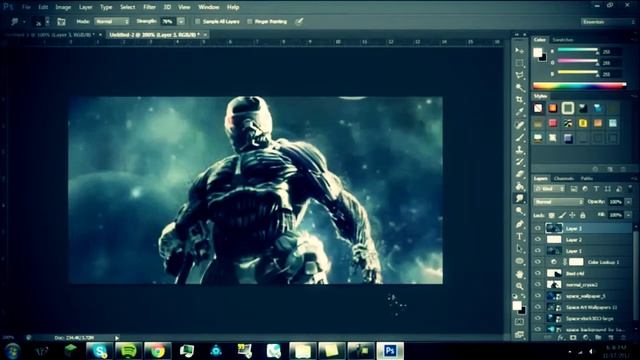Screen dimensions: 640x360
Task: Open the smudge Mode dropdown
Action: (112, 21)
